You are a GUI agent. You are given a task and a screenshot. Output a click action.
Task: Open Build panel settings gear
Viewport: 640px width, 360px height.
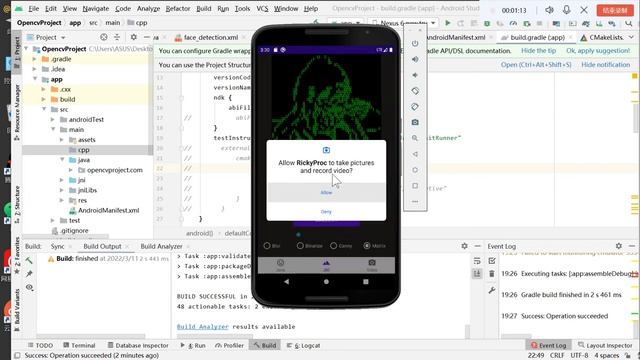pyautogui.click(x=464, y=246)
